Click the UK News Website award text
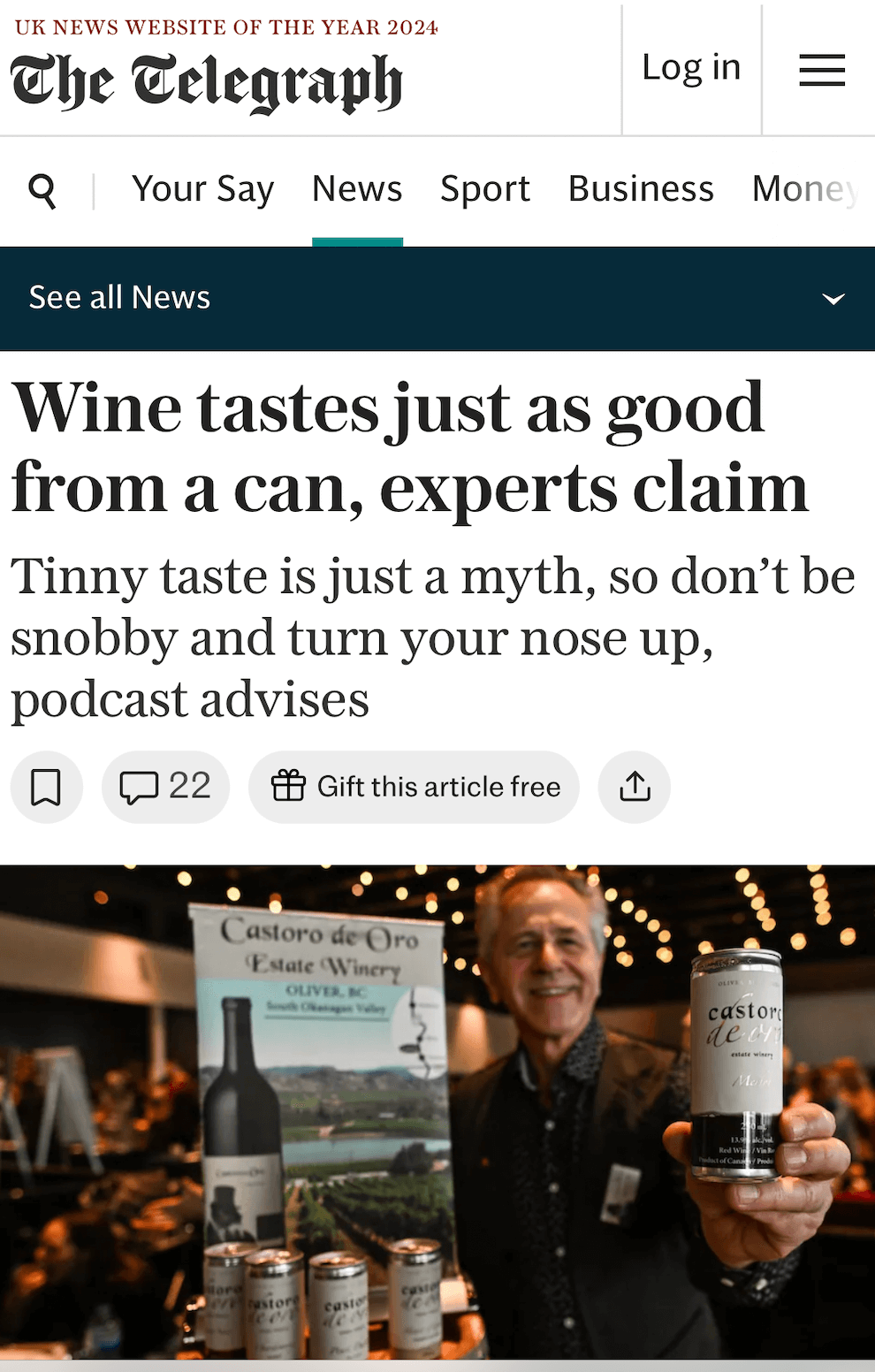 (x=226, y=27)
